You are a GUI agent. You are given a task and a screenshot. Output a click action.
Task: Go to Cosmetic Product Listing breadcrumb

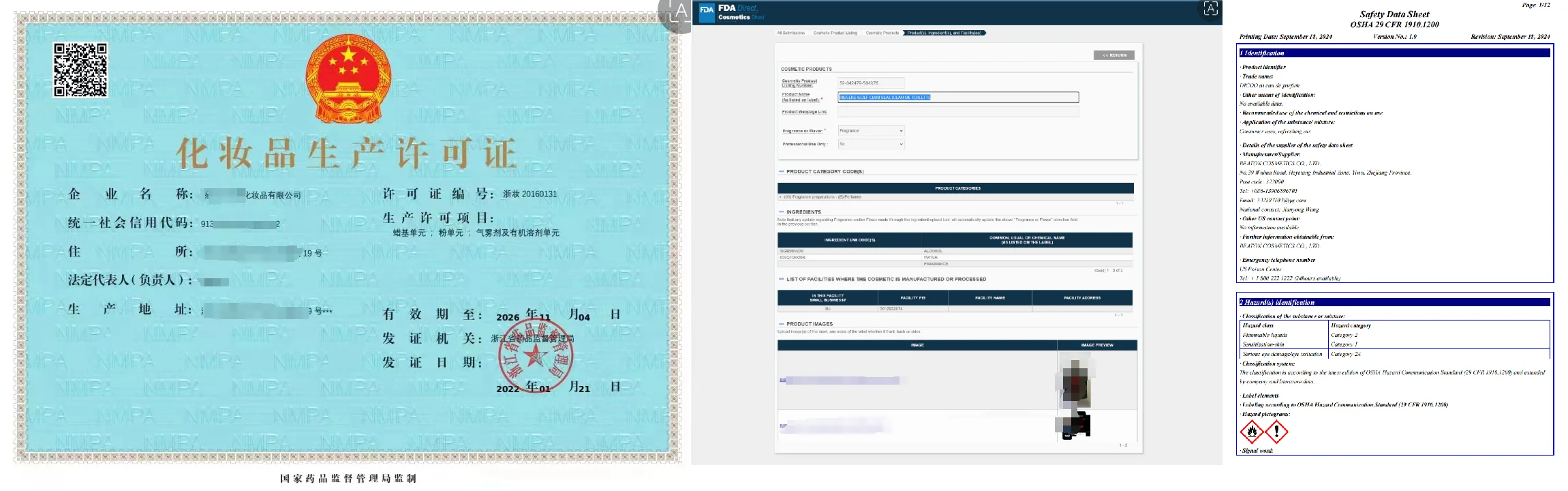coord(835,33)
